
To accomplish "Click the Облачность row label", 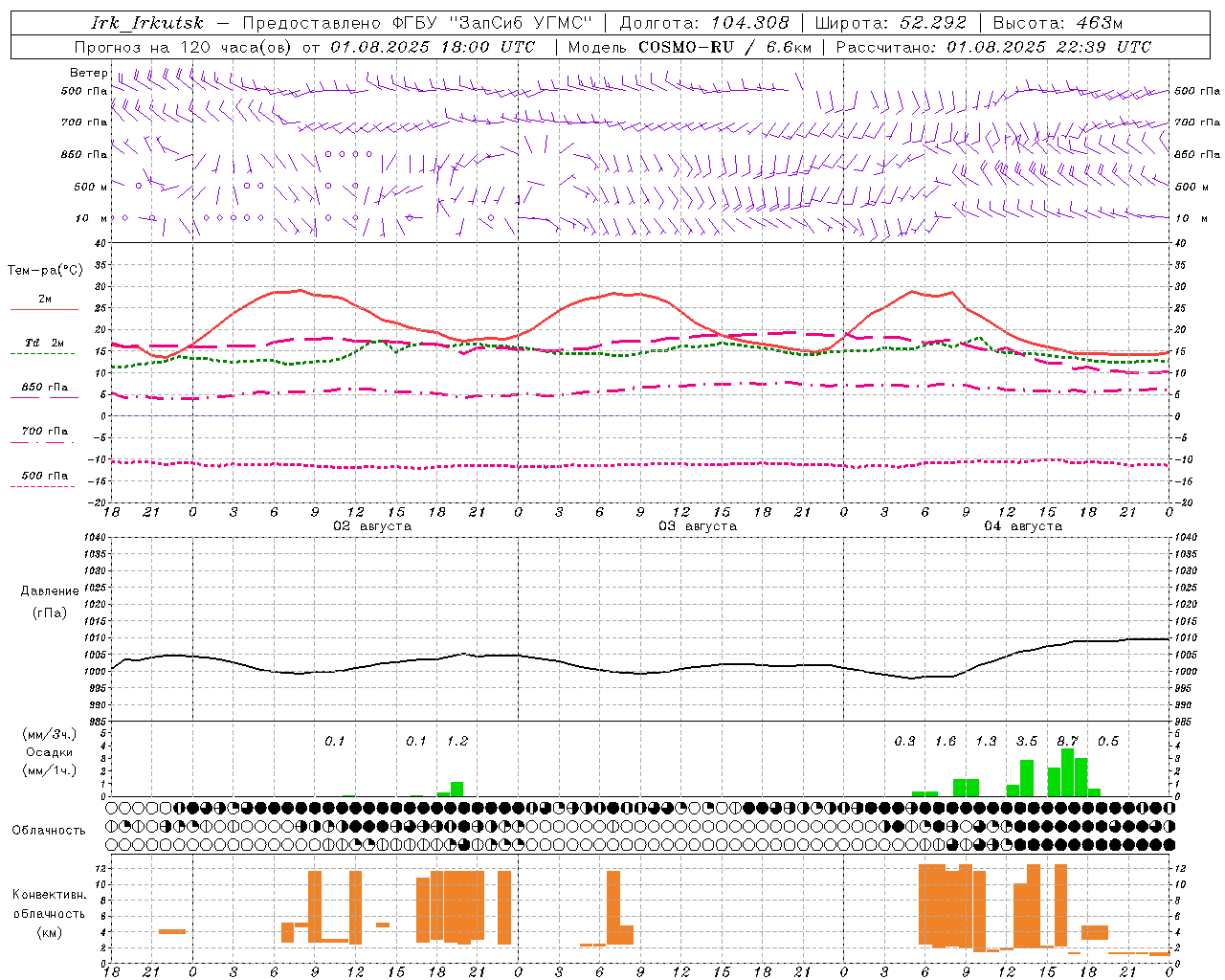I will point(49,831).
